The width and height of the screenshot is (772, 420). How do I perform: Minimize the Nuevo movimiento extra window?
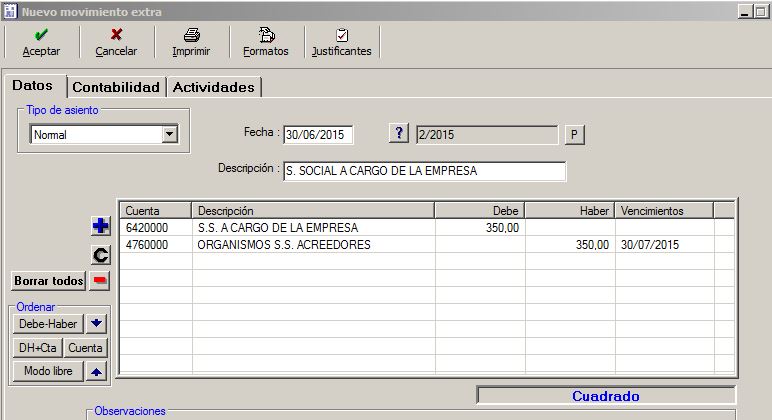744,11
